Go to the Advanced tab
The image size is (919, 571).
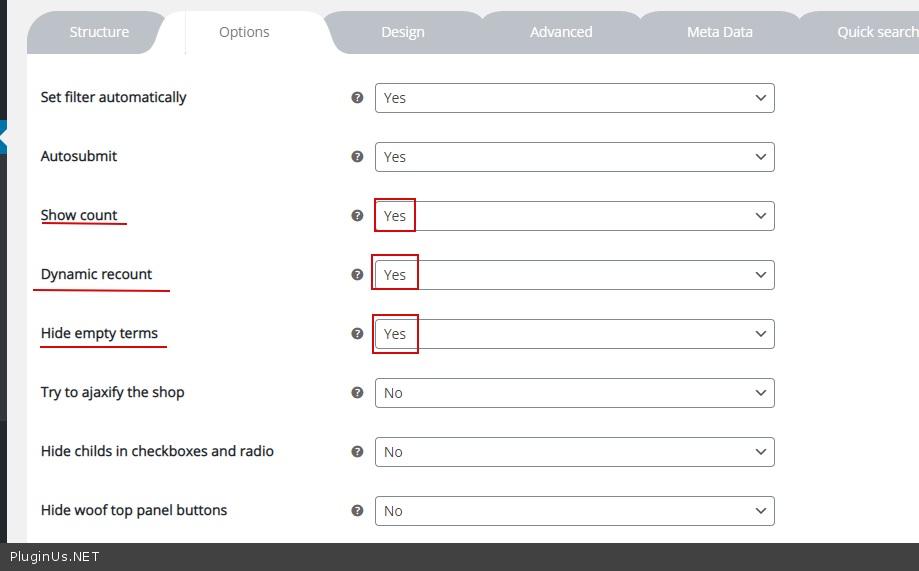561,32
